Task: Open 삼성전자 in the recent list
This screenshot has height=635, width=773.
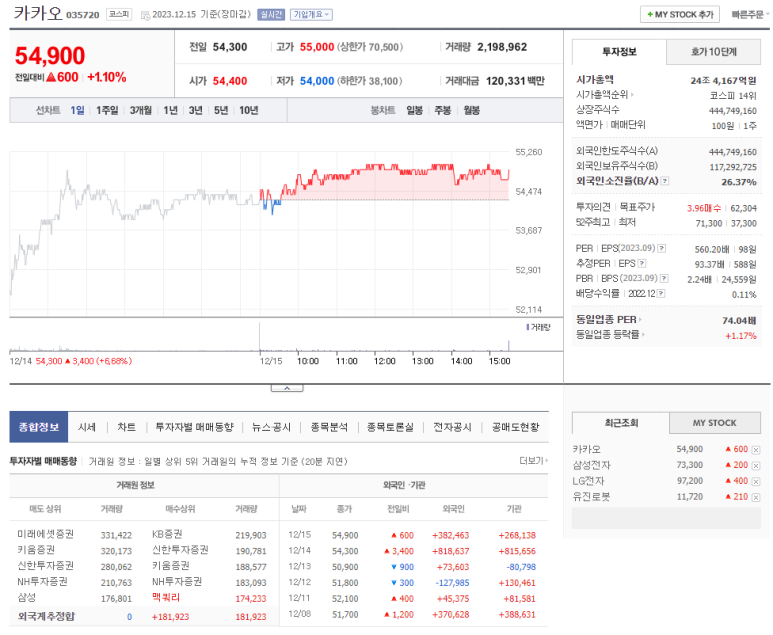Action: pyautogui.click(x=591, y=465)
